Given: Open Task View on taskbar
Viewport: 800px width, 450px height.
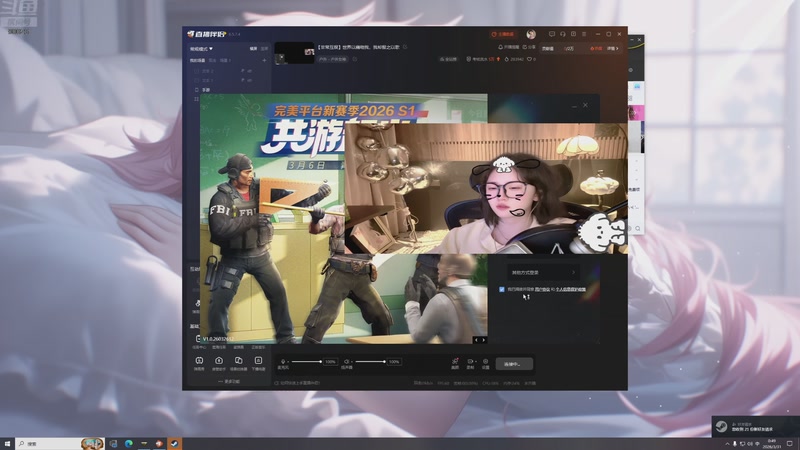Looking at the screenshot, I should click(x=113, y=444).
